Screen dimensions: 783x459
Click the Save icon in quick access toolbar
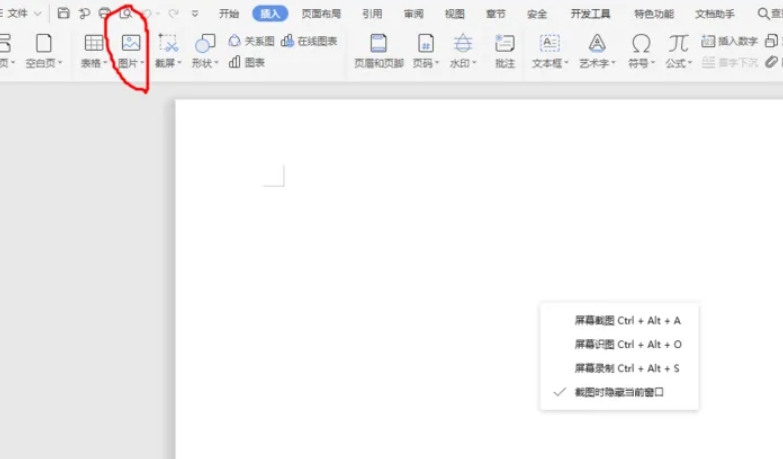coord(64,14)
